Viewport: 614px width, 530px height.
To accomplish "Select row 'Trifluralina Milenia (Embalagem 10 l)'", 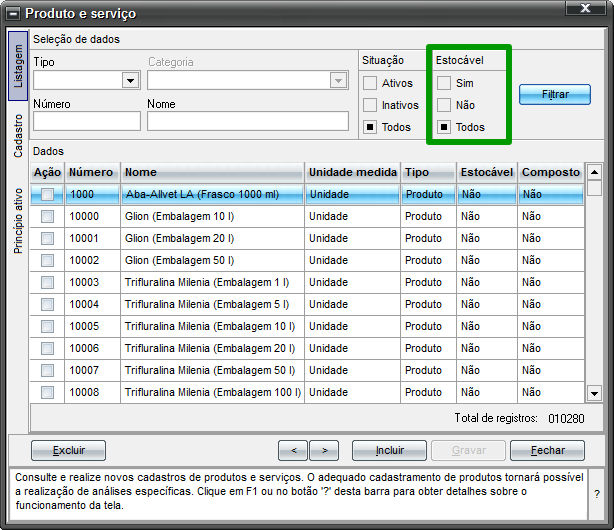I will [307, 326].
